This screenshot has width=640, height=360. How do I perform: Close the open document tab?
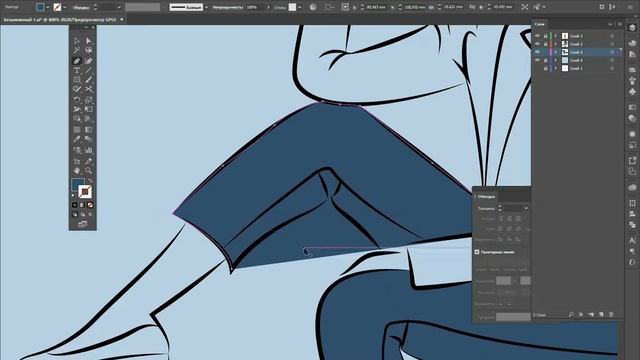pyautogui.click(x=122, y=19)
